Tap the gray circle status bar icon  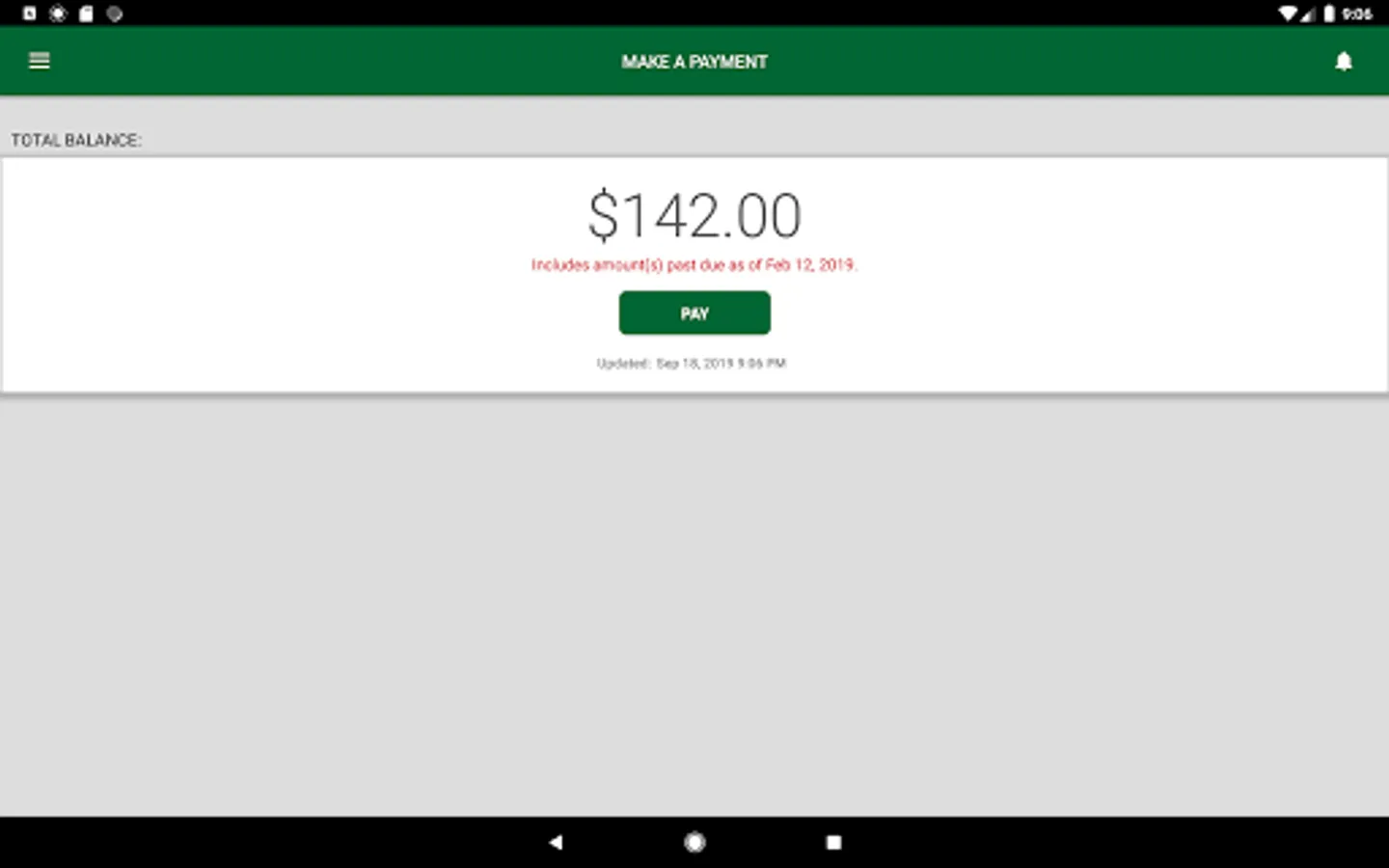coord(115,14)
